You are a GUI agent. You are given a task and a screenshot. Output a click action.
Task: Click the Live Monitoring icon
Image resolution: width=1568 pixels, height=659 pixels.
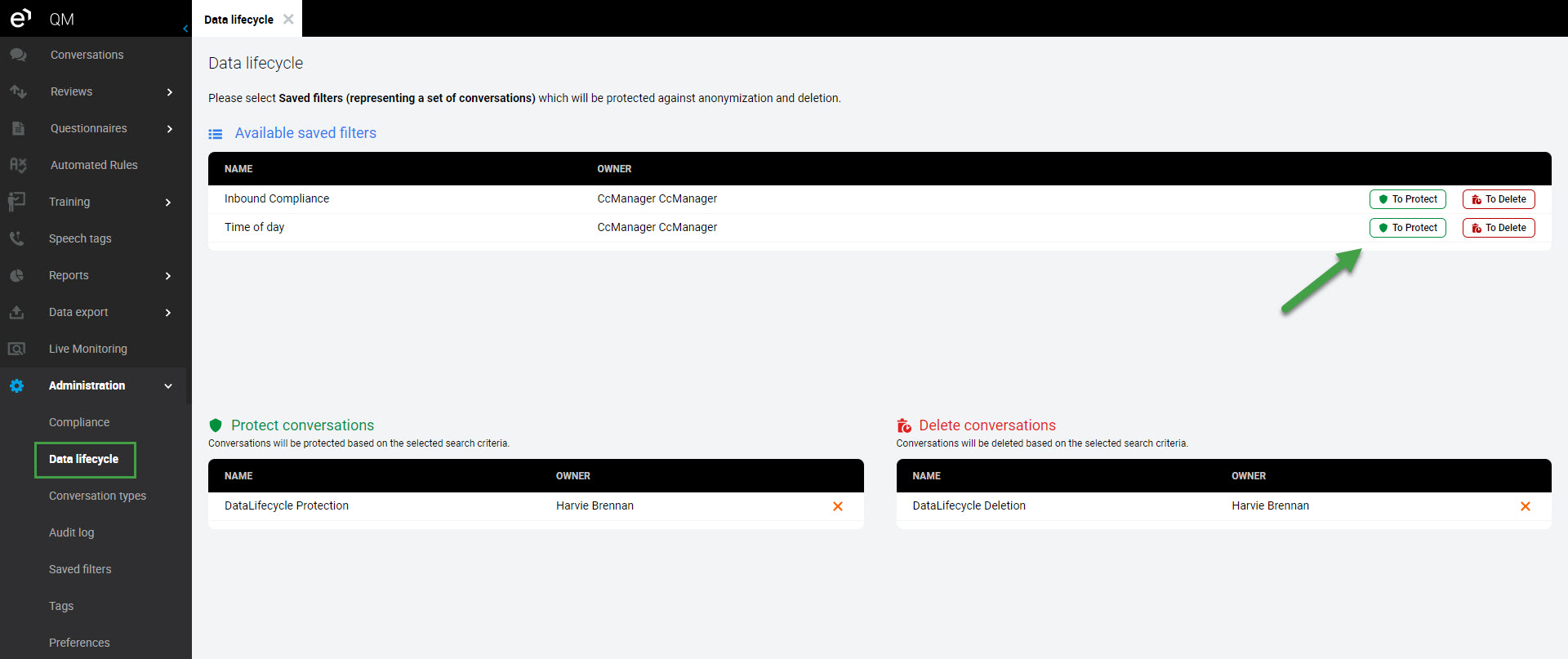tap(16, 349)
